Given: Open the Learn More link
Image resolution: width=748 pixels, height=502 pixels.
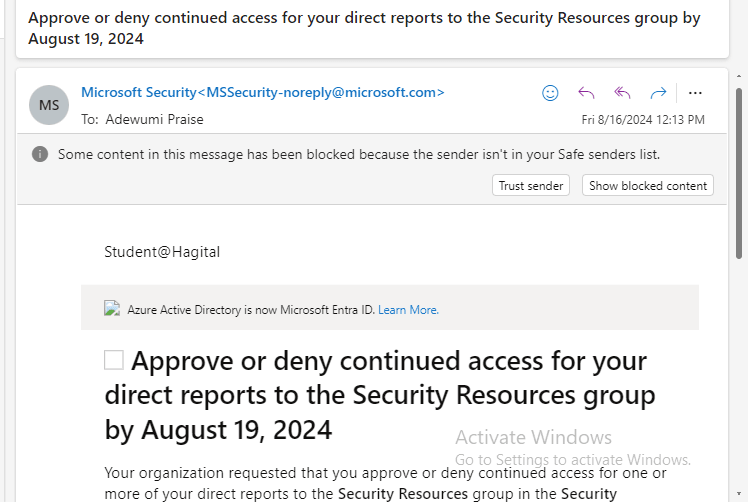Looking at the screenshot, I should coord(408,310).
